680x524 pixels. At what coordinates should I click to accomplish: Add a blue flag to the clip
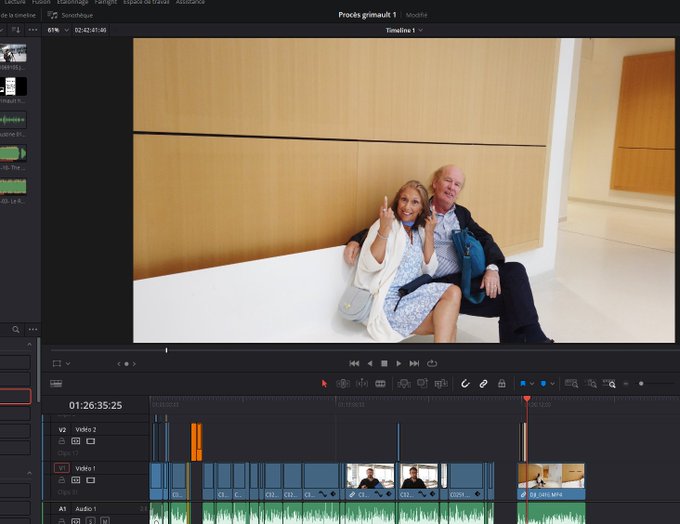point(523,384)
